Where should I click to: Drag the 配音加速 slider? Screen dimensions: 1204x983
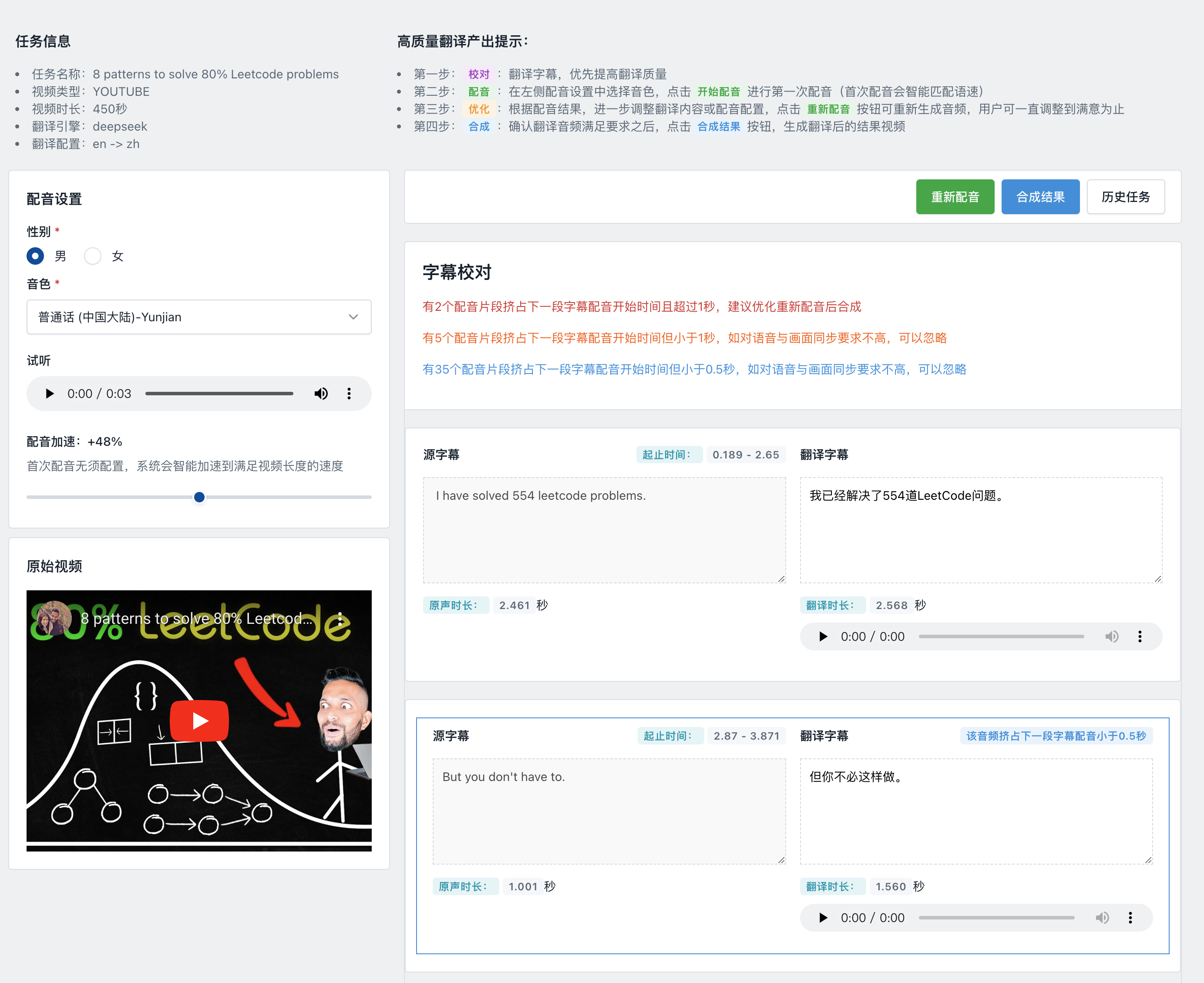[199, 497]
